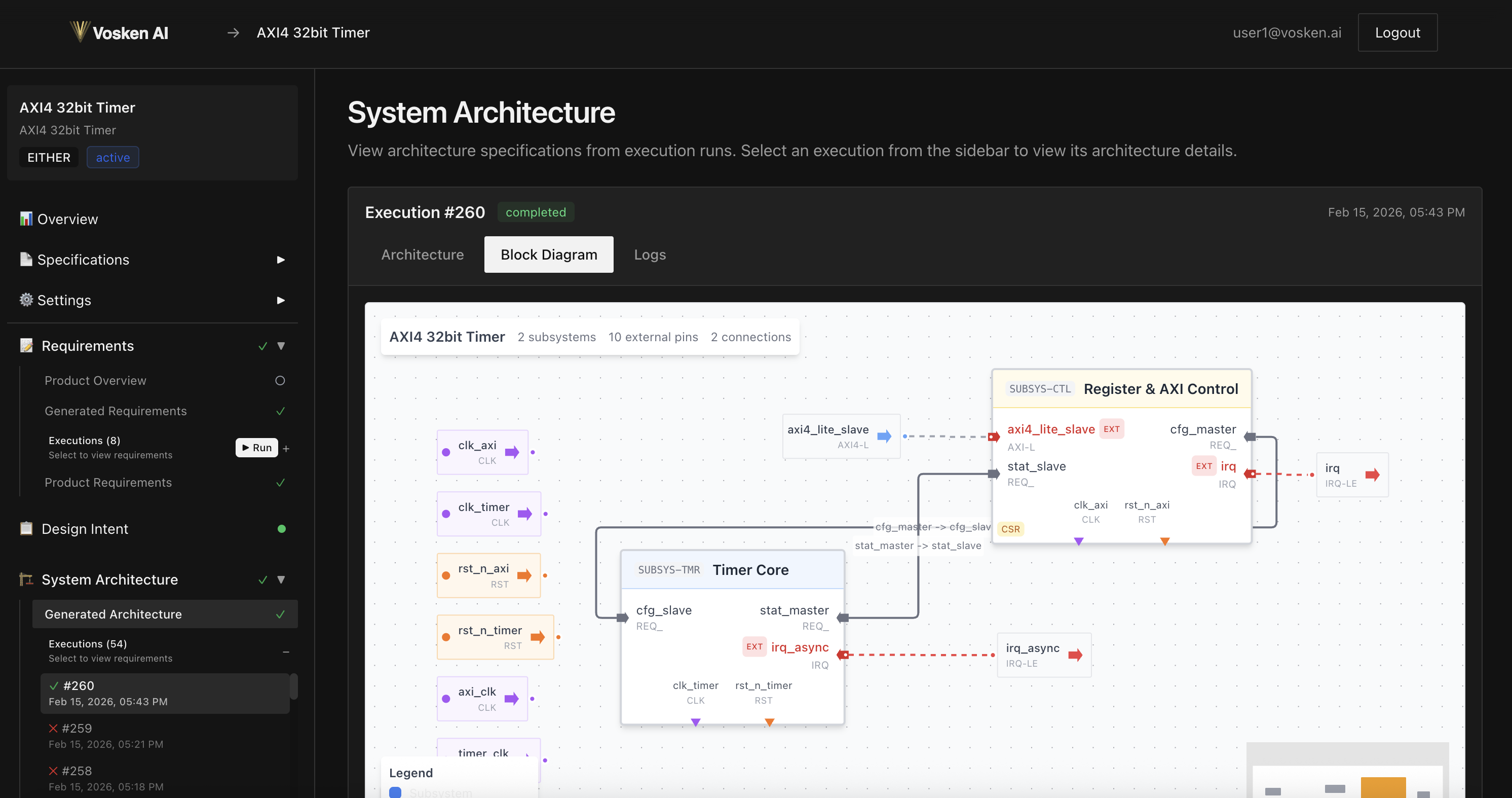Expand the Specifications section
The image size is (1512, 798).
point(281,260)
